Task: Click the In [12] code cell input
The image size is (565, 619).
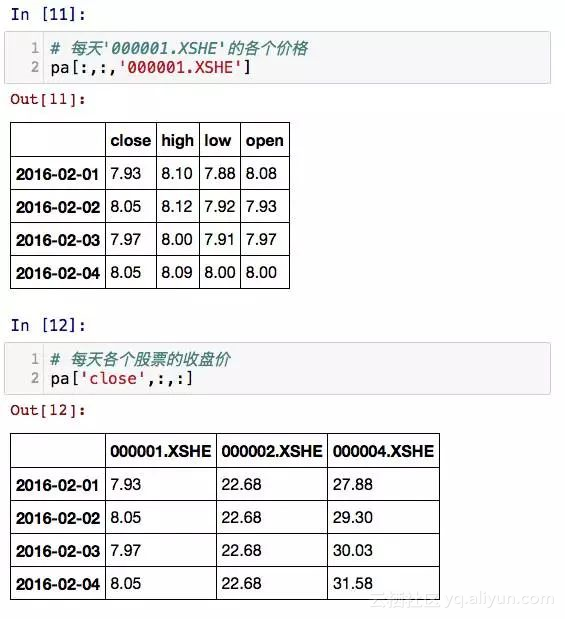Action: (x=277, y=369)
